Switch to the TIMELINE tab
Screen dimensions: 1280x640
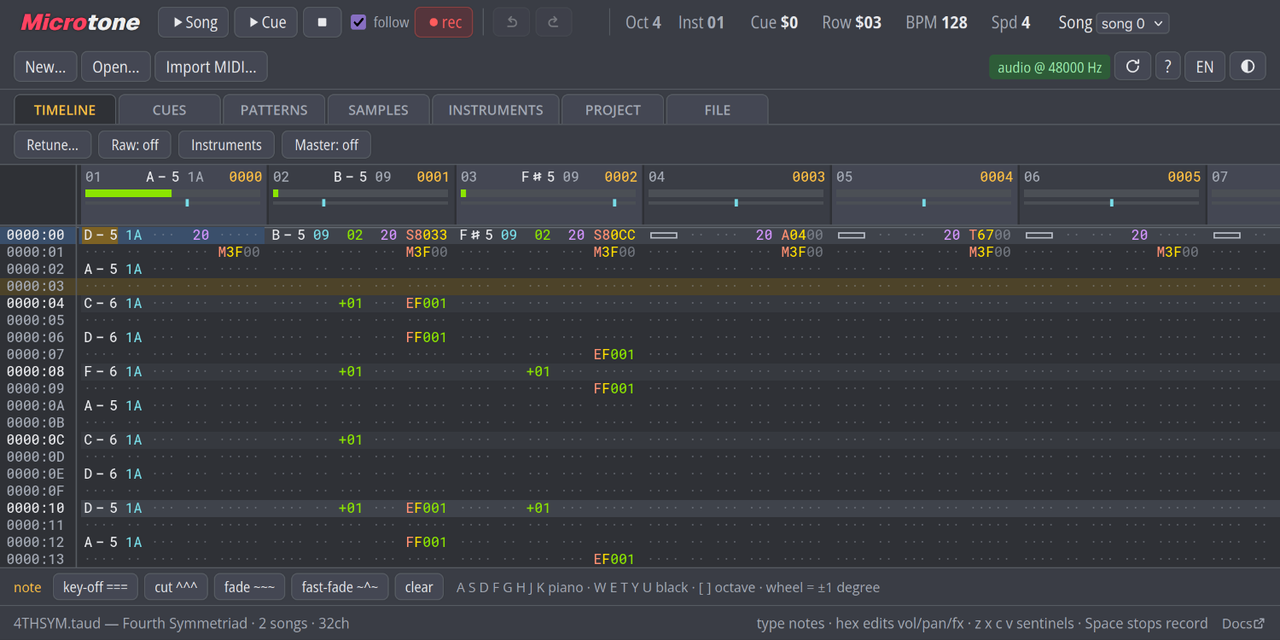[65, 110]
